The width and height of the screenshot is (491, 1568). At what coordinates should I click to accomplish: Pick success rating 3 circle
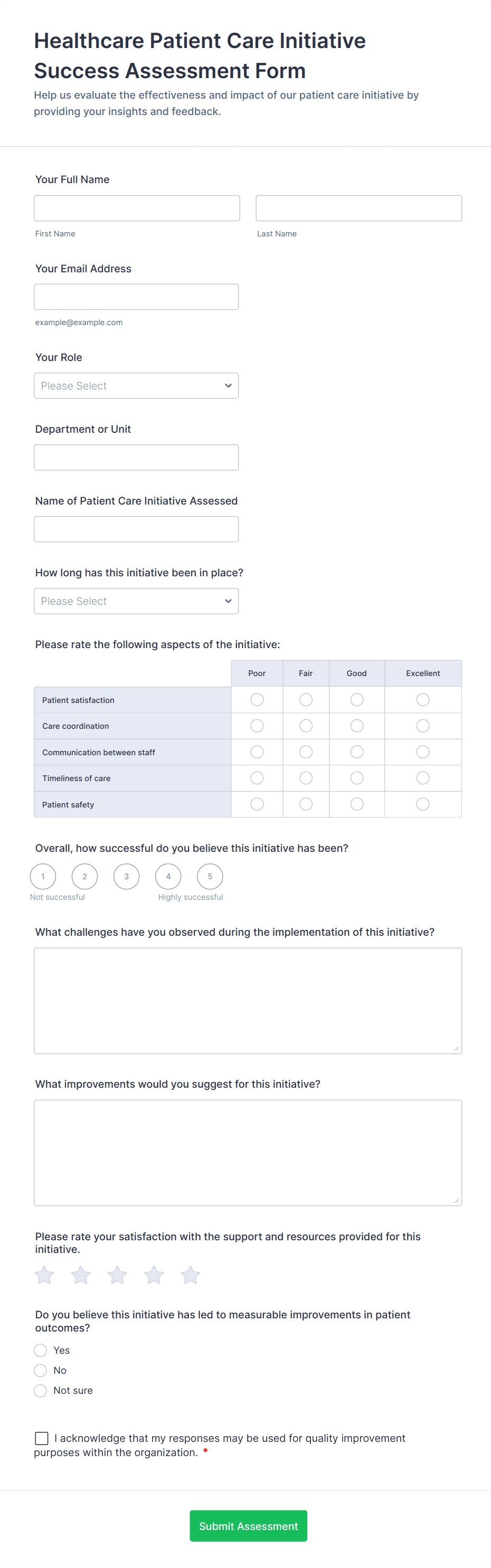point(127,877)
